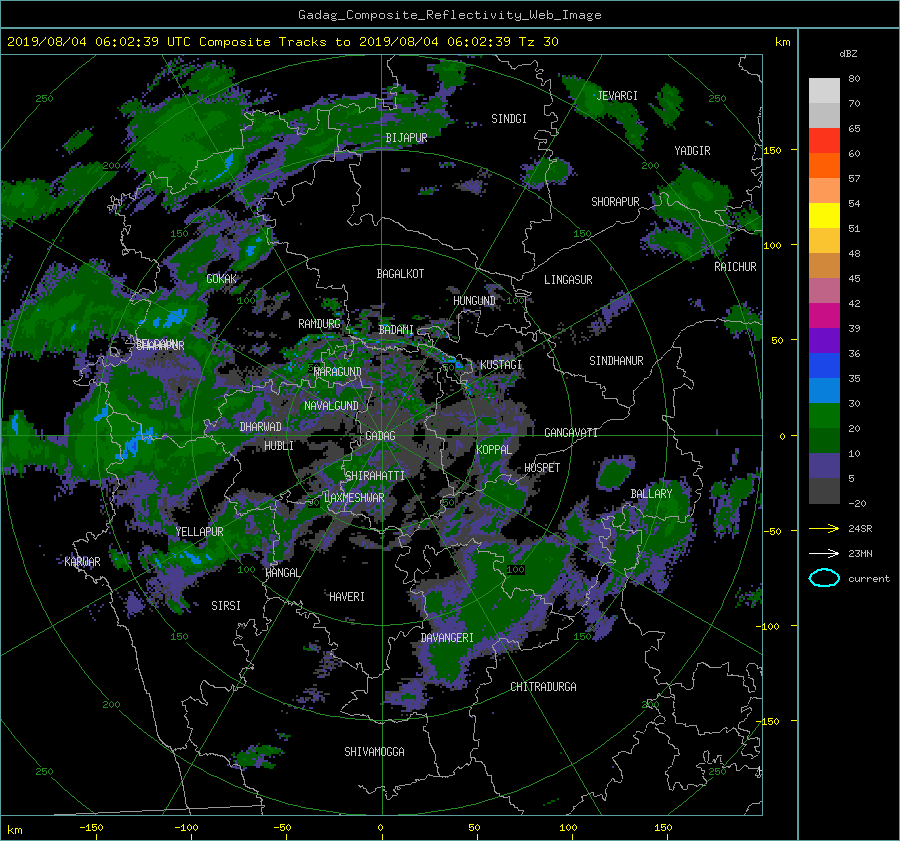Click the JEVARGI city label
This screenshot has width=900, height=841.
point(617,96)
